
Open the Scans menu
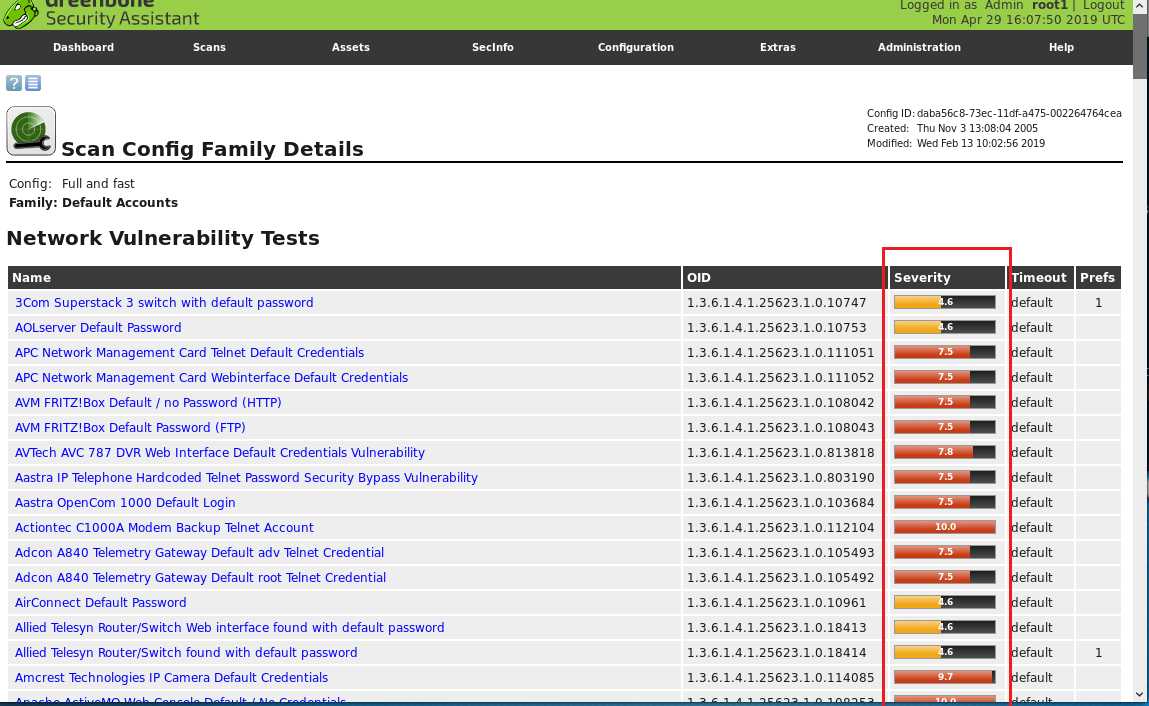[x=210, y=47]
